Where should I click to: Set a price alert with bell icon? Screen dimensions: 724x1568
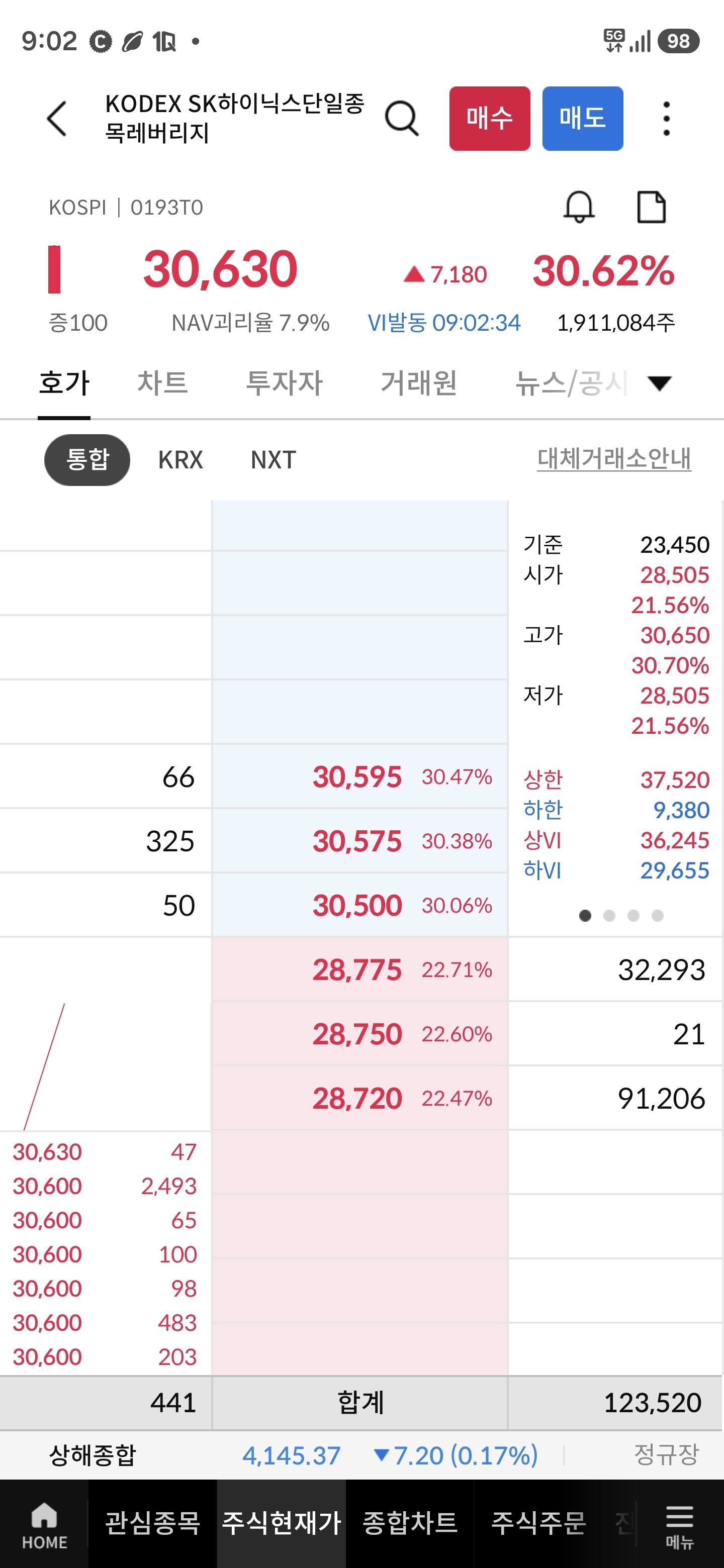[x=579, y=207]
